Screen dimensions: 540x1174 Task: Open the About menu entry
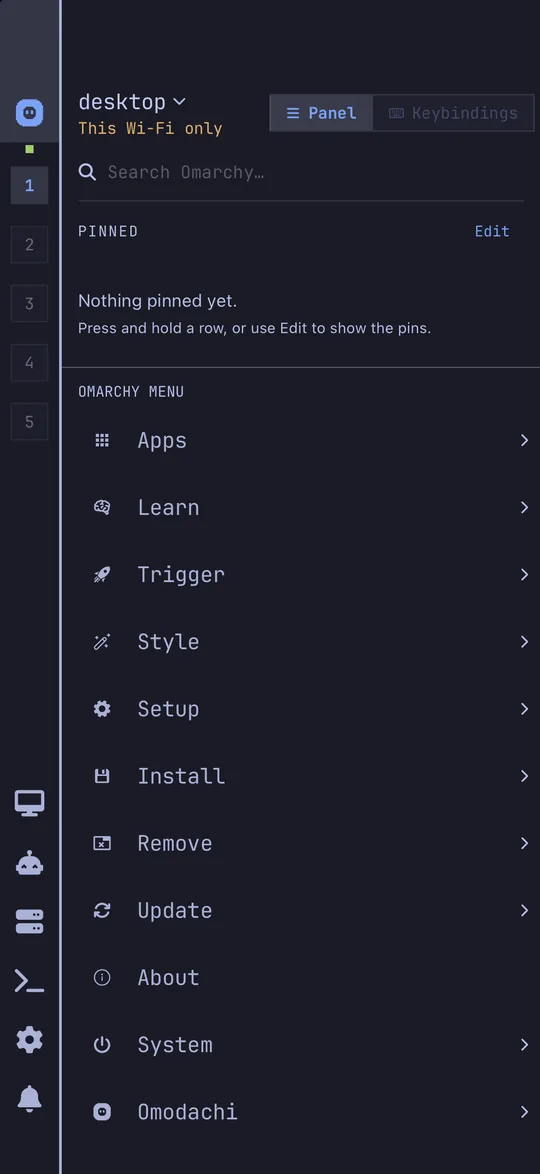click(x=300, y=978)
